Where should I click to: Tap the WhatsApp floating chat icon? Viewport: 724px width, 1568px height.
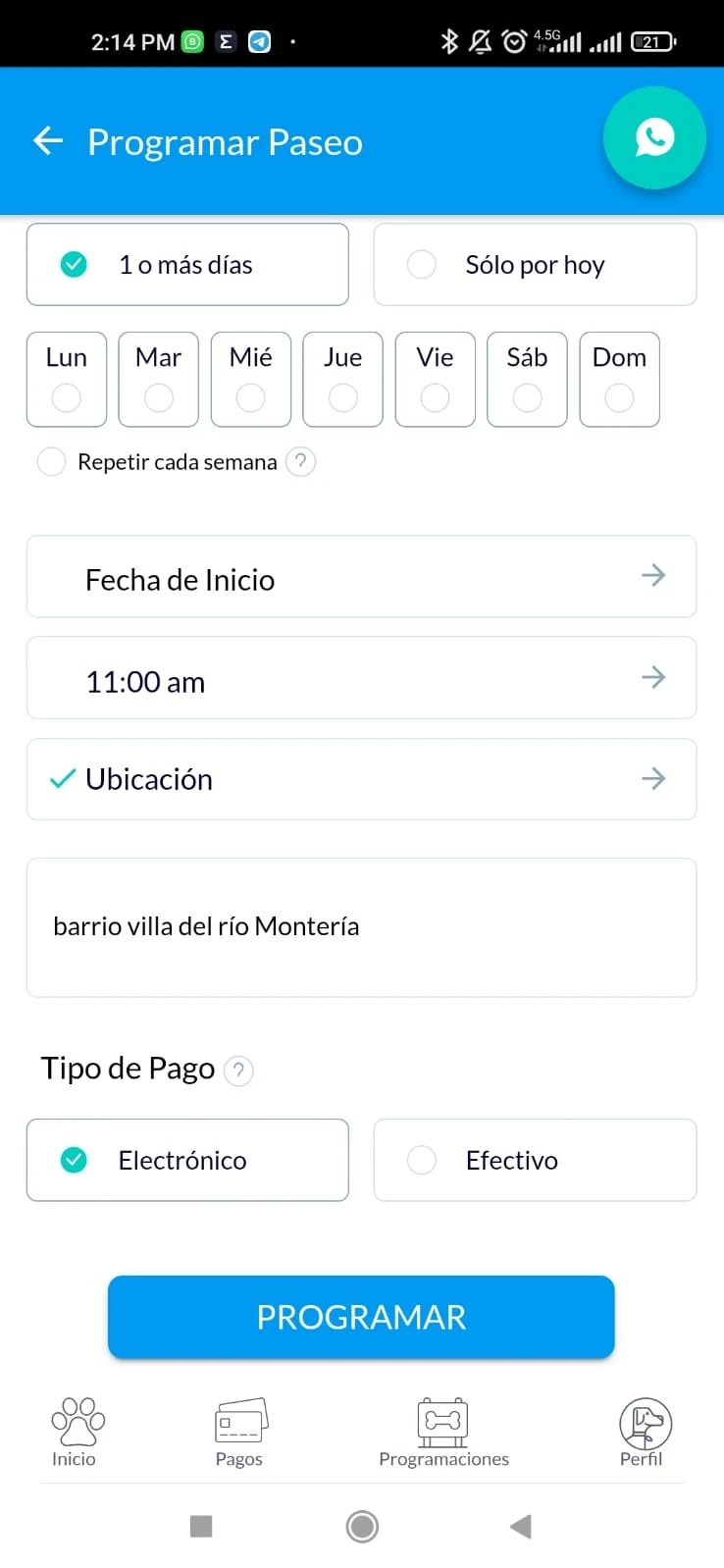tap(654, 137)
